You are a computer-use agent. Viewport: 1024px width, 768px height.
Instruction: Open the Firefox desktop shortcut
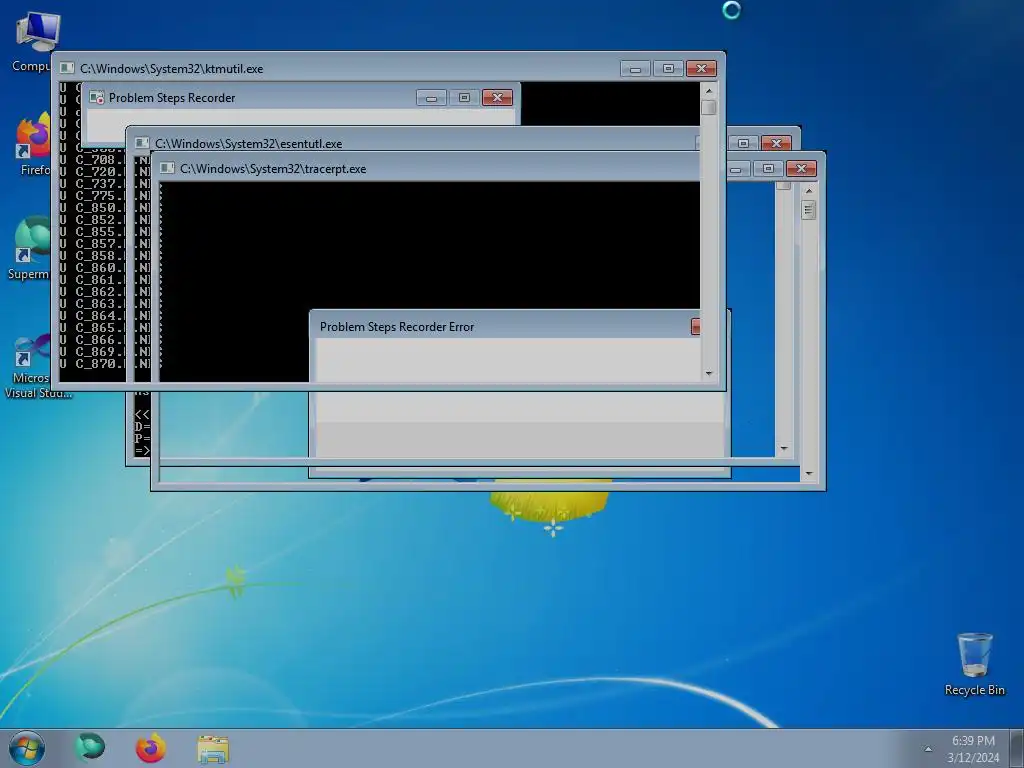(x=34, y=144)
